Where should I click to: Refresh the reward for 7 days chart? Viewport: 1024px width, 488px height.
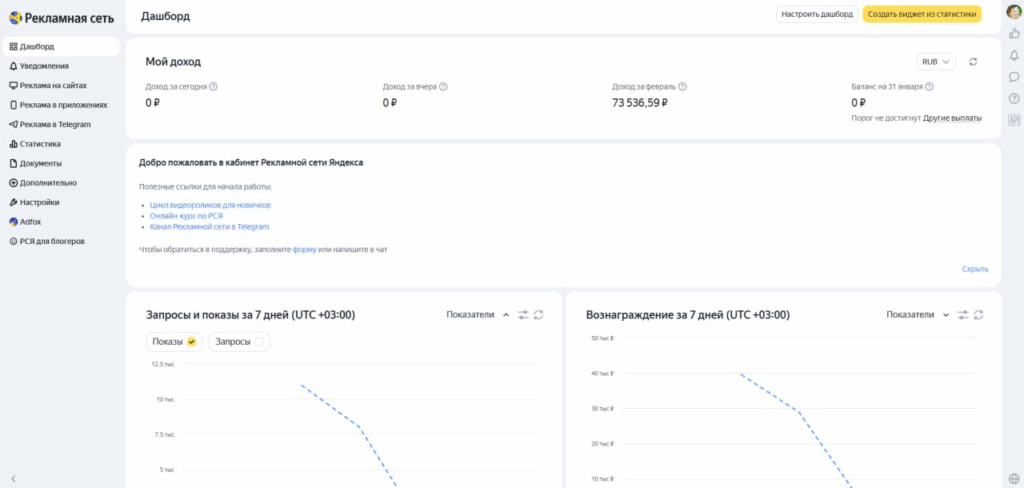(979, 315)
